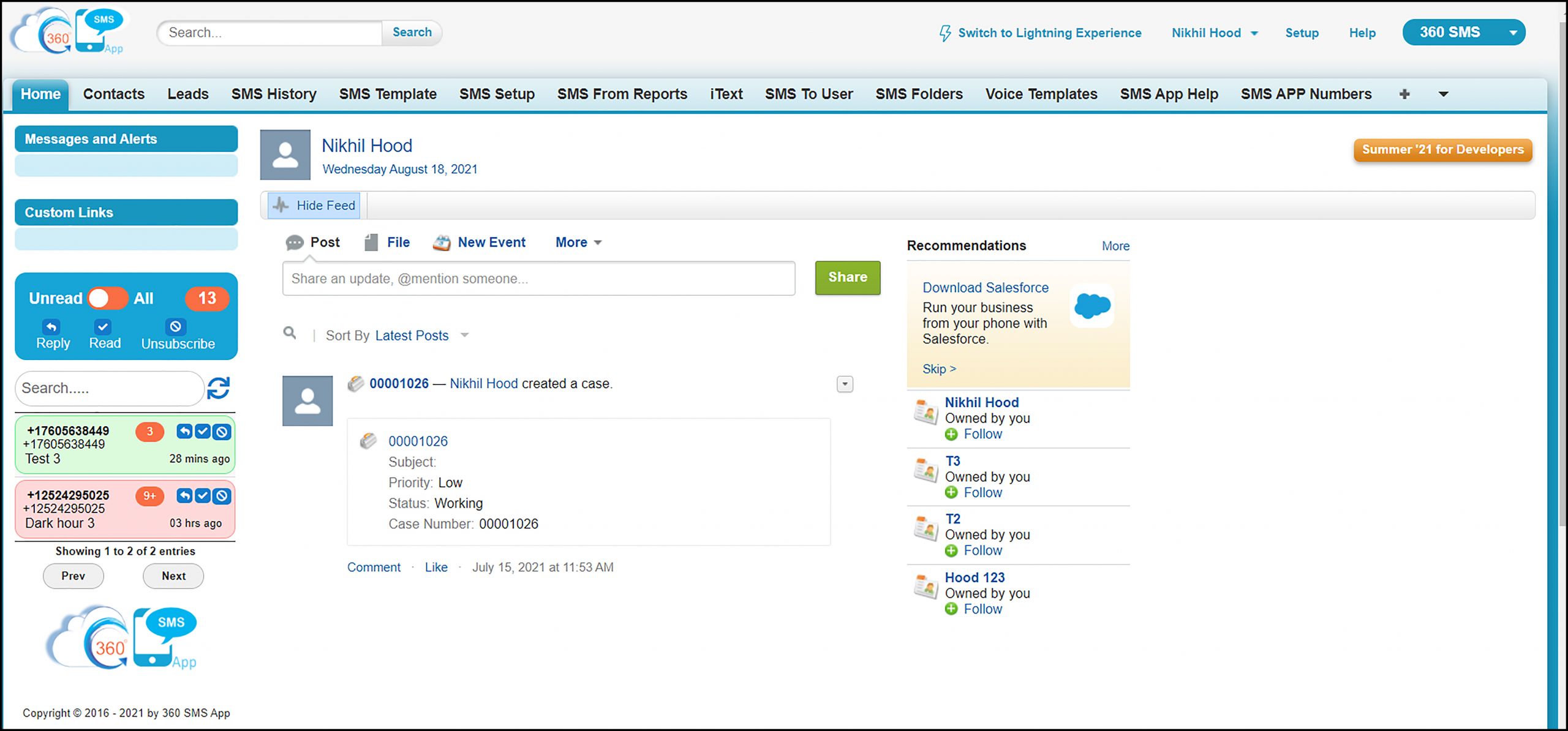This screenshot has height=731, width=1568.
Task: Open Switch to Lightning Experience link
Action: point(1040,33)
